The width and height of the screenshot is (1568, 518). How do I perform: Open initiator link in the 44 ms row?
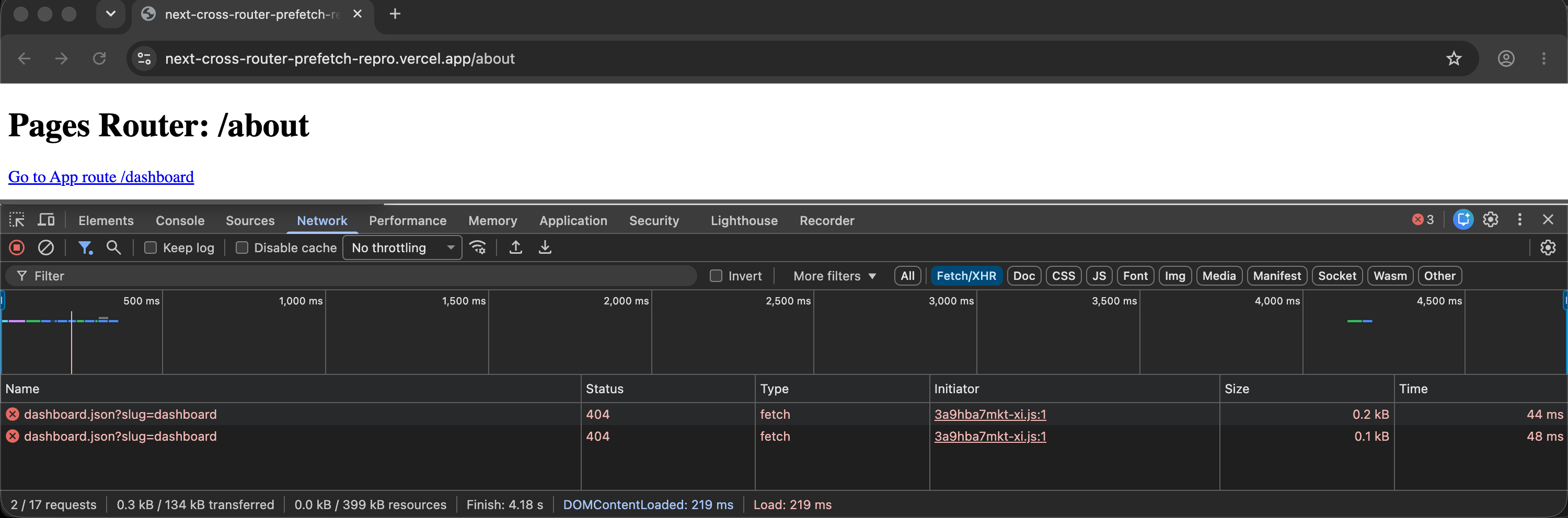990,414
